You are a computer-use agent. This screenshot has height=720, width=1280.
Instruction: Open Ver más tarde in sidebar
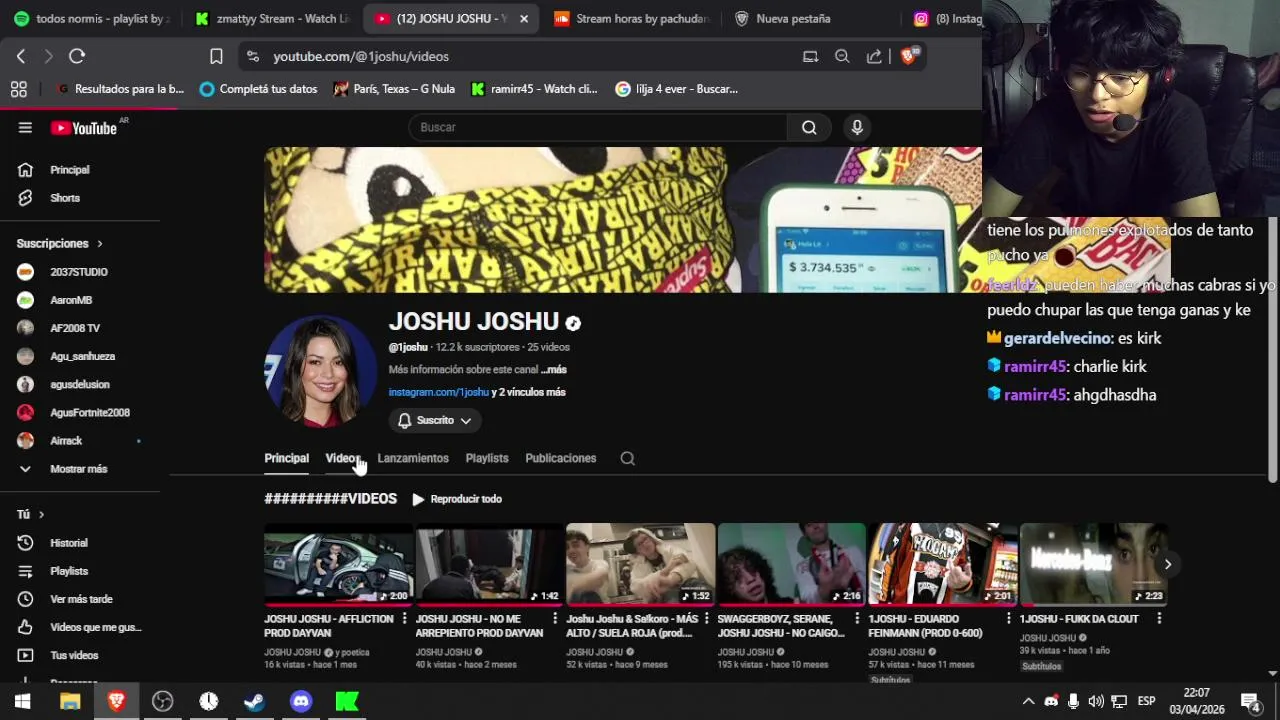tap(80, 599)
